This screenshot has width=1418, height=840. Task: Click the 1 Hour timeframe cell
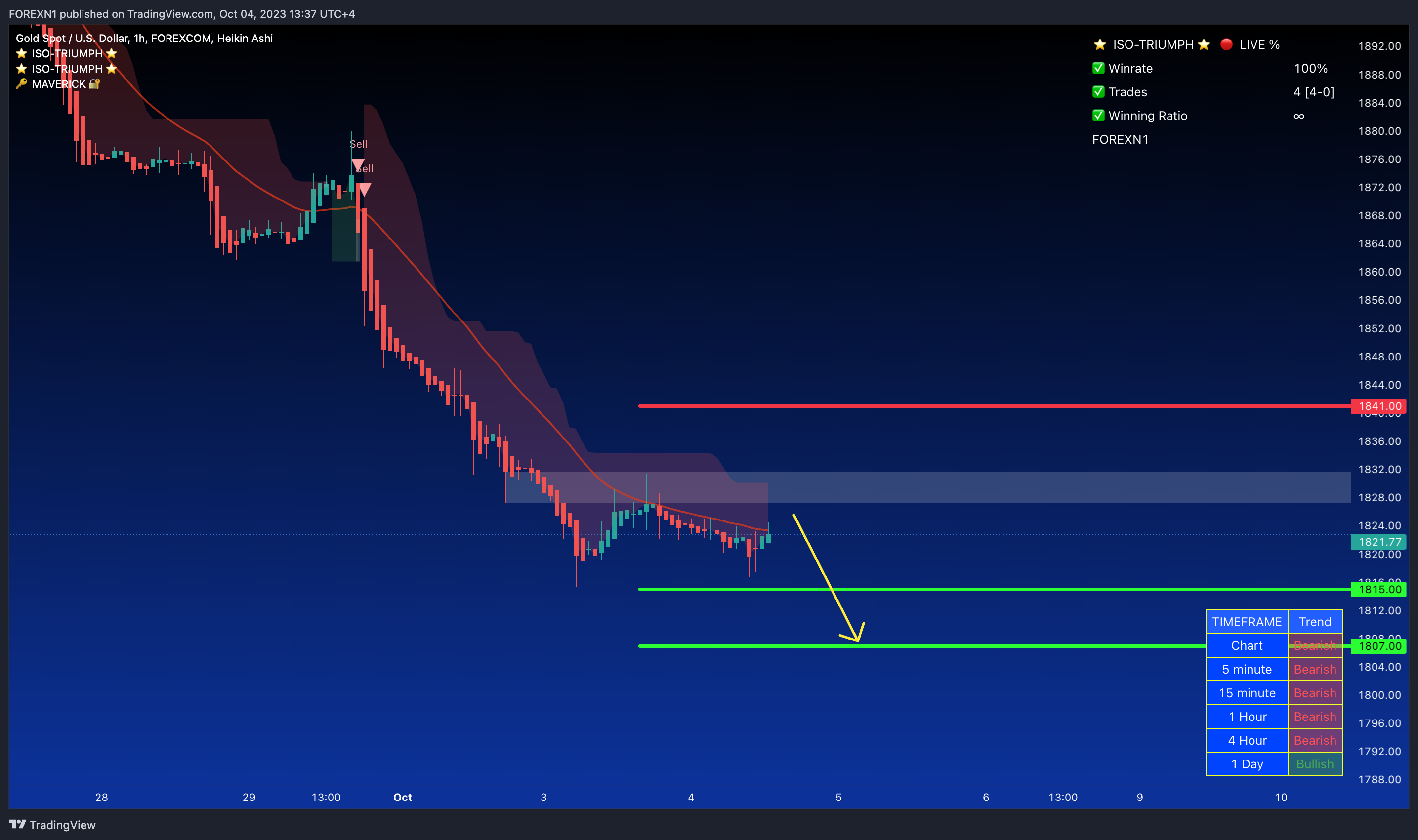click(1247, 717)
